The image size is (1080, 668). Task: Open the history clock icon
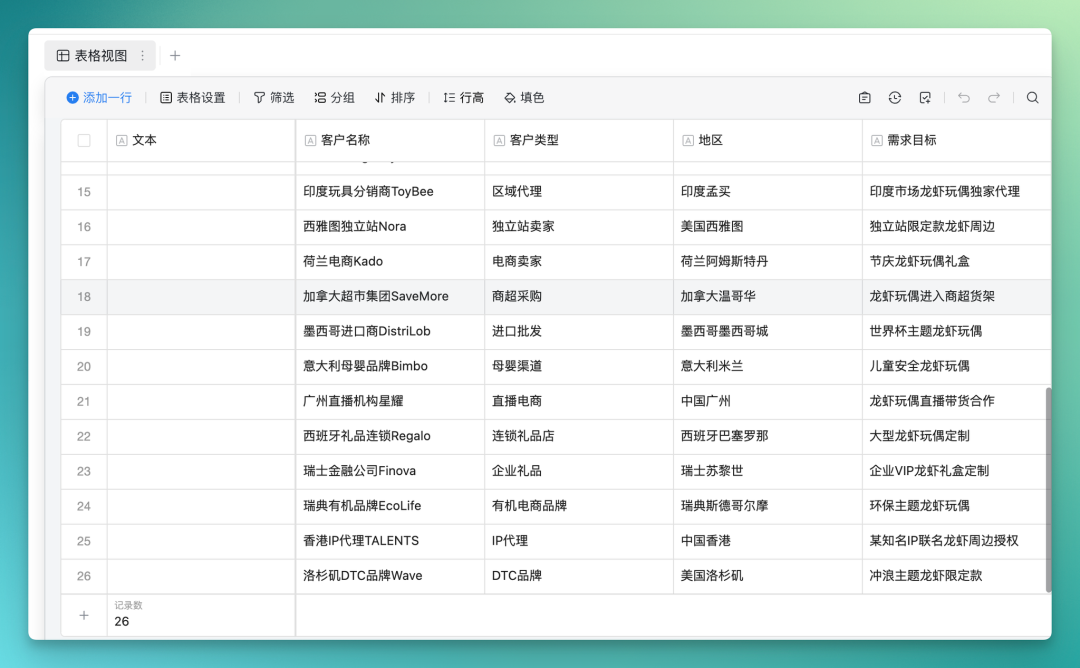pyautogui.click(x=895, y=98)
